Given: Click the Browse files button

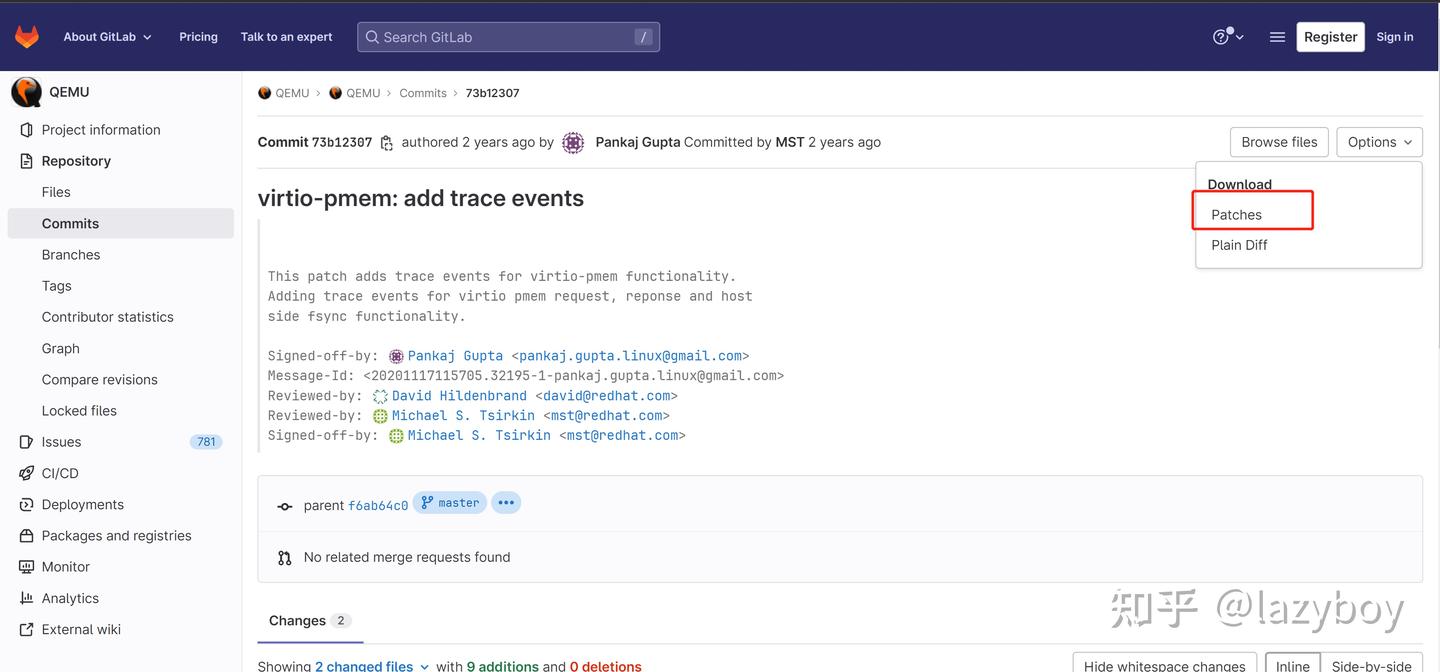Looking at the screenshot, I should point(1279,142).
